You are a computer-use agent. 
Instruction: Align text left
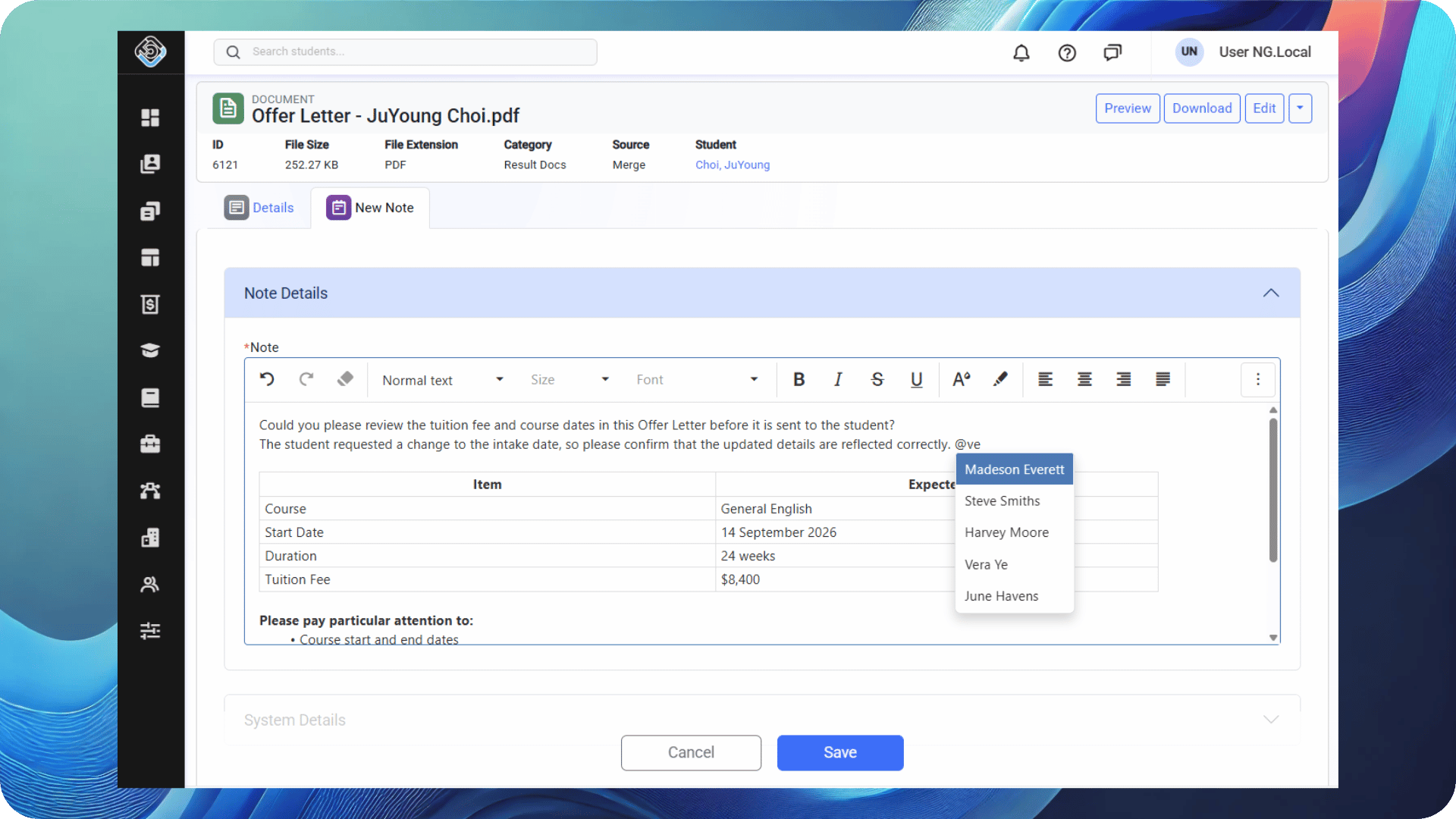tap(1045, 379)
